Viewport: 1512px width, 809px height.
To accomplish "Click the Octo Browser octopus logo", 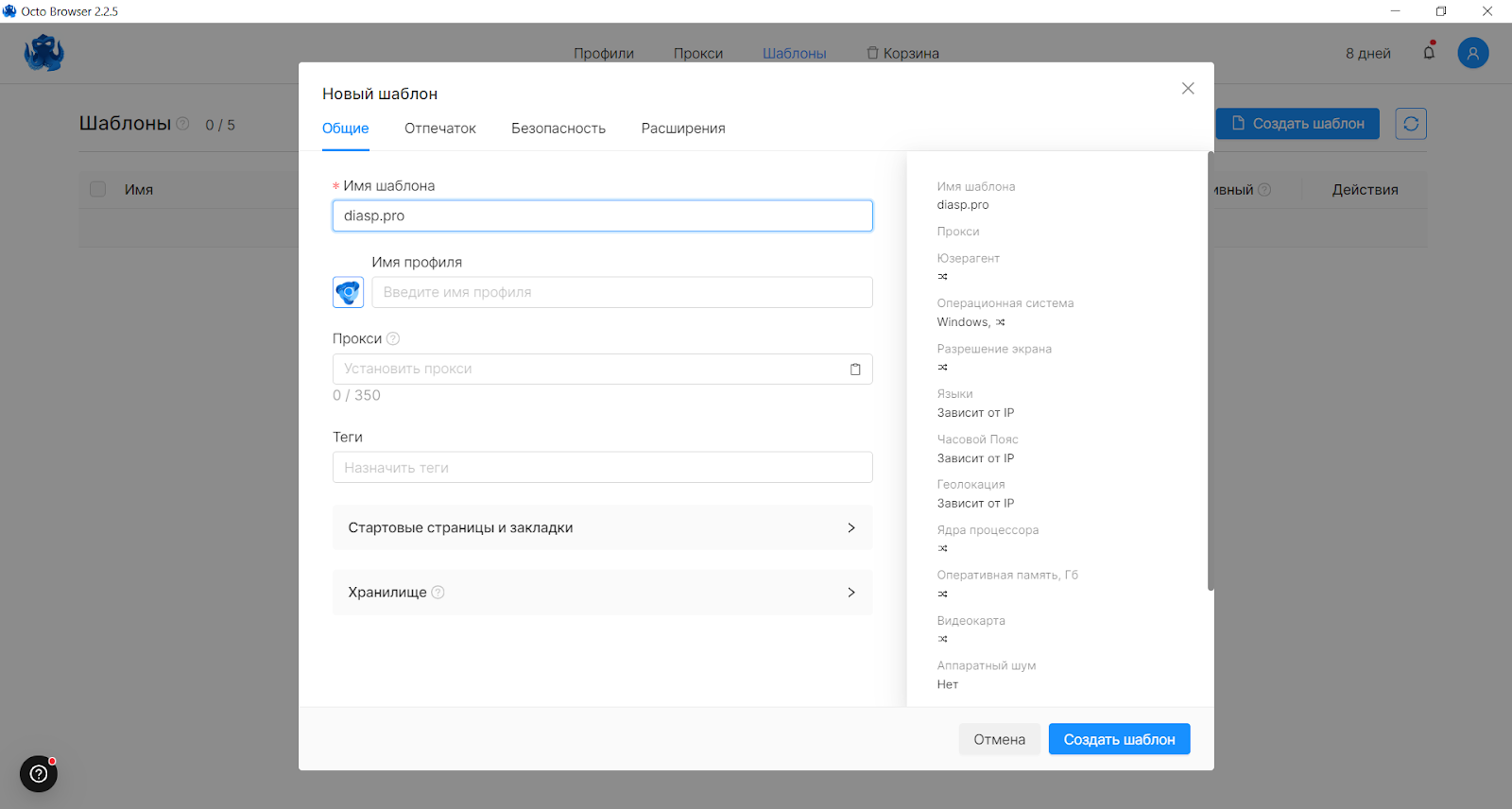I will coord(44,53).
